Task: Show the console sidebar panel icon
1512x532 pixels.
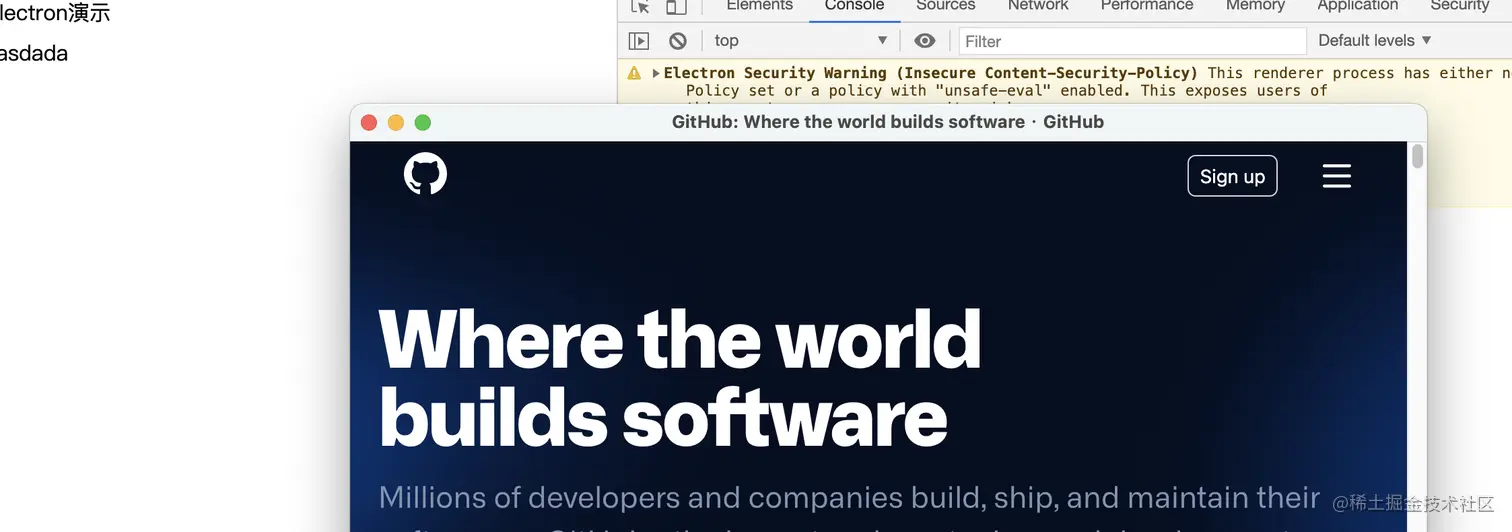Action: [639, 41]
